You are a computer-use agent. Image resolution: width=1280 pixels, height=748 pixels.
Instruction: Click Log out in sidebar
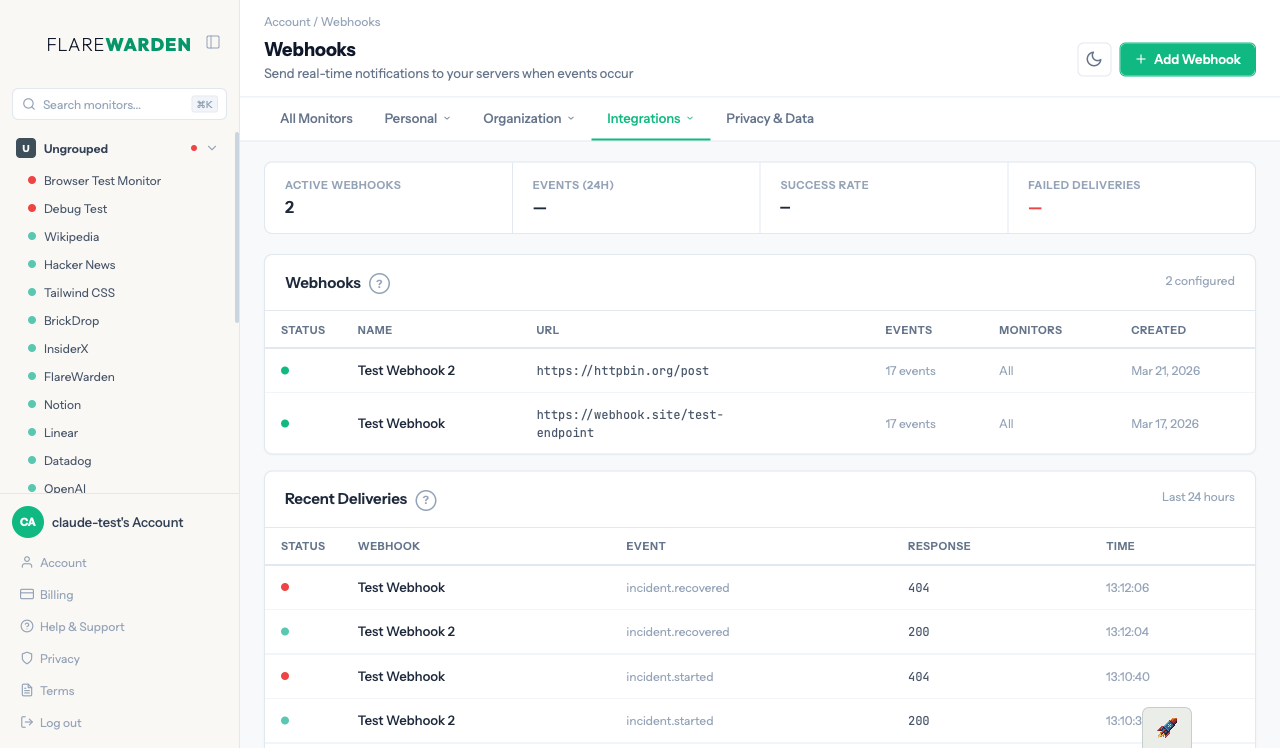pyautogui.click(x=60, y=723)
